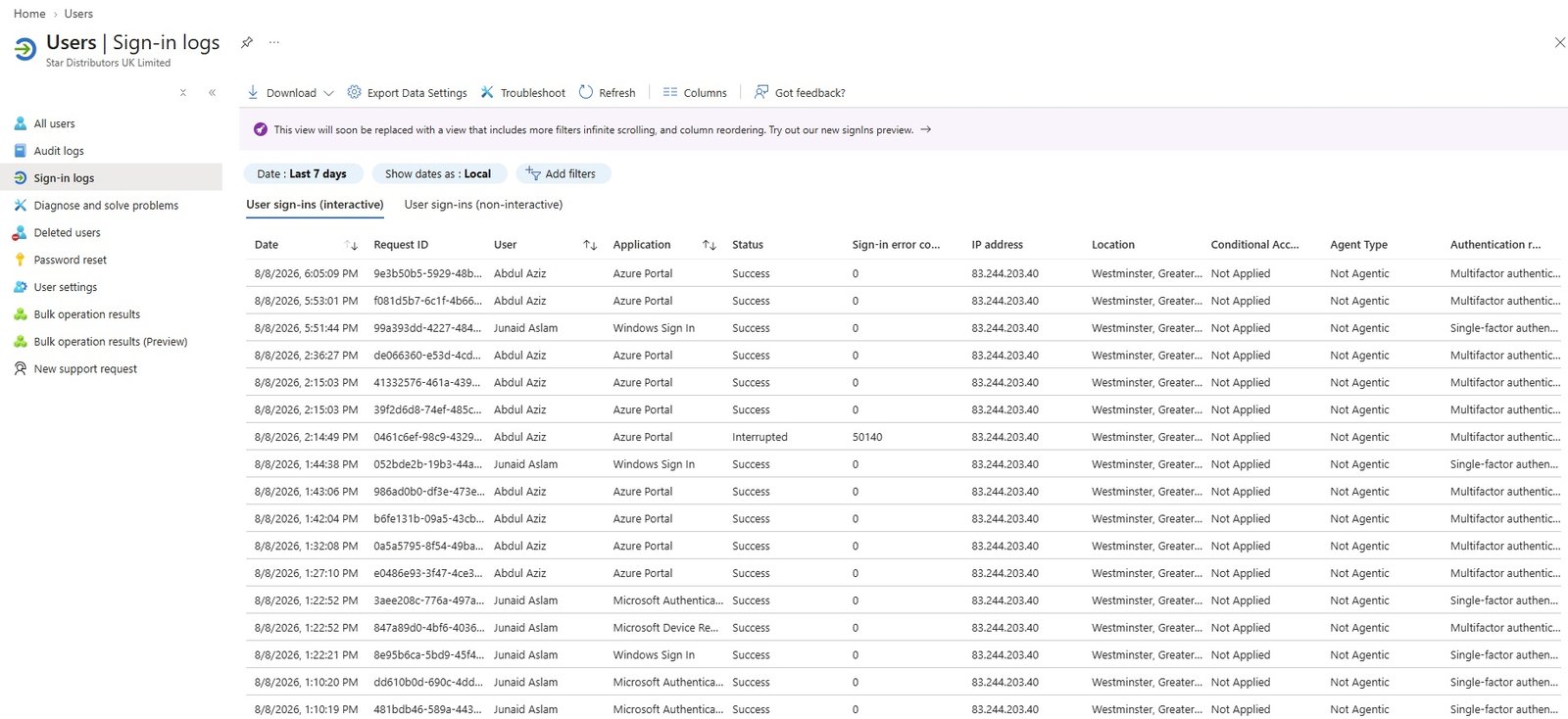Select the Interrupted status cell
Image resolution: width=1568 pixels, height=719 pixels.
point(759,437)
